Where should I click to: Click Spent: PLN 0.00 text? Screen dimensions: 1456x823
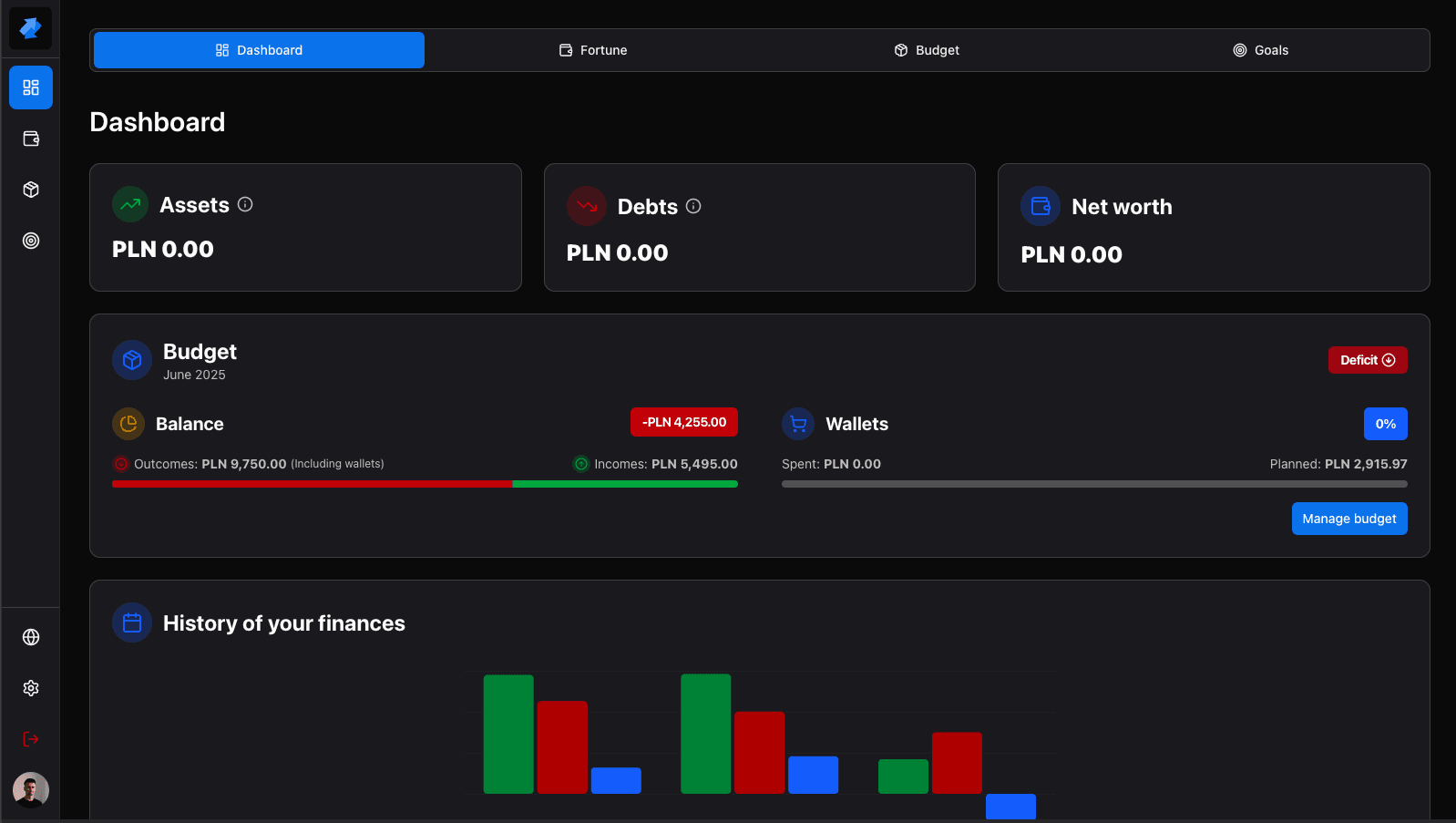point(831,464)
